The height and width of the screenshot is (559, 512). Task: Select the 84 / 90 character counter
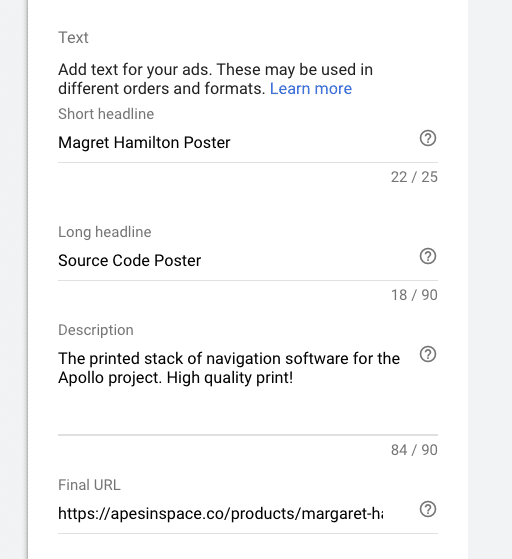(414, 450)
